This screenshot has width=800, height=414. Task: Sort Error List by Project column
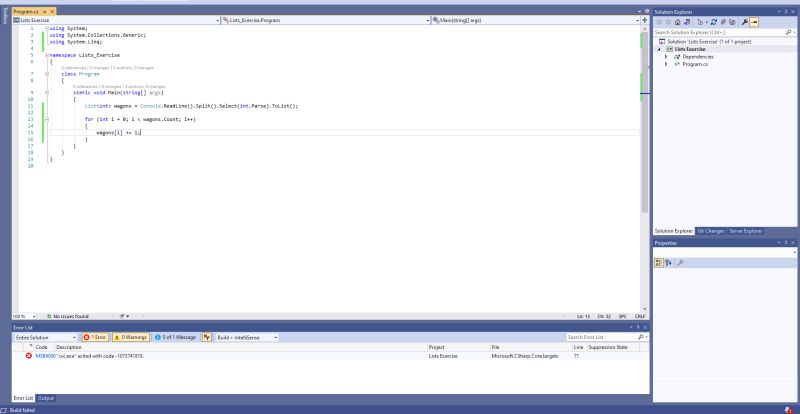point(436,347)
